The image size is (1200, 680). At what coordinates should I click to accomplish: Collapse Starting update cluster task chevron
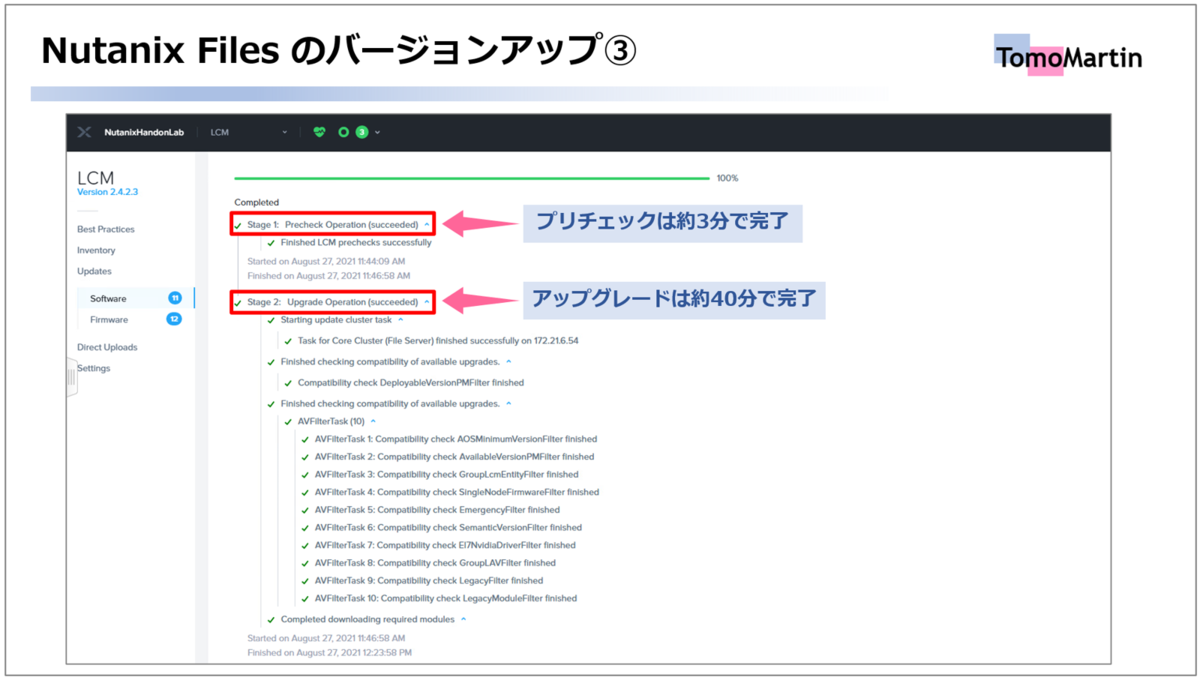coord(401,320)
